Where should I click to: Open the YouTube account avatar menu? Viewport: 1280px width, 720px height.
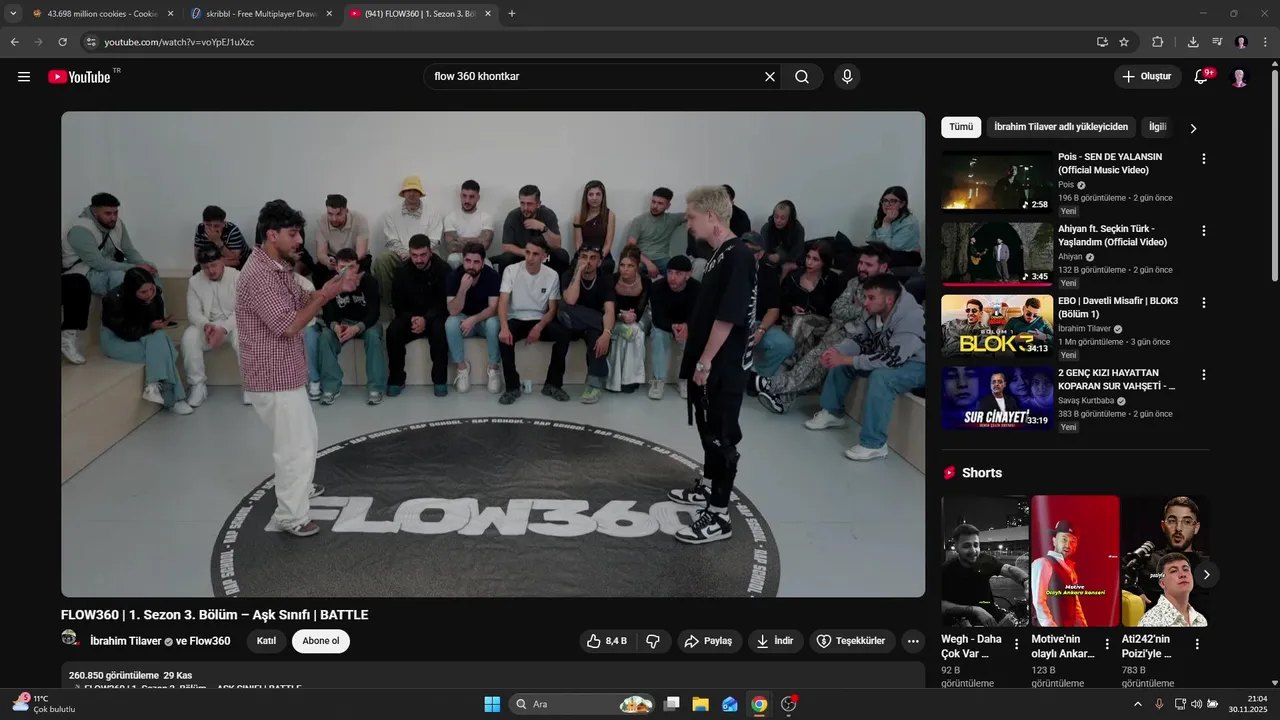point(1240,77)
